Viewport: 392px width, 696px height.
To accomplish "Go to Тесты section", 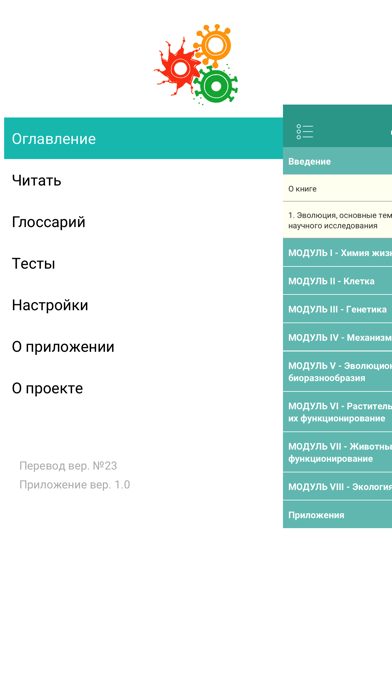I will coord(143,263).
